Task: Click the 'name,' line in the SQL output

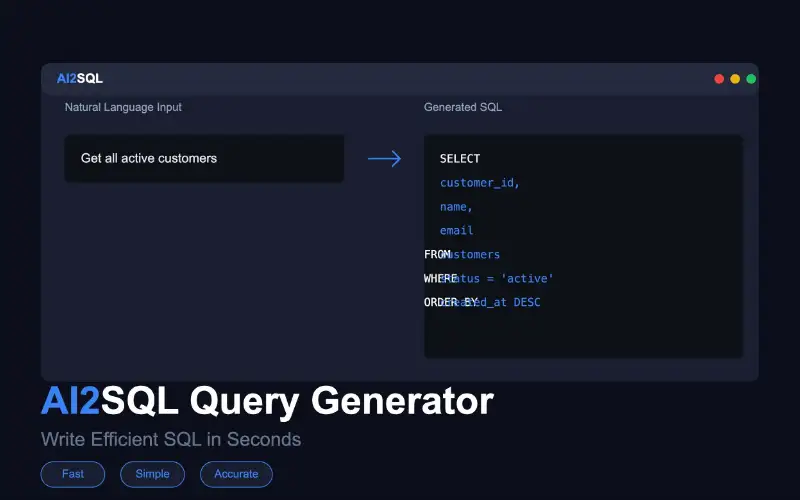Action: pos(456,207)
